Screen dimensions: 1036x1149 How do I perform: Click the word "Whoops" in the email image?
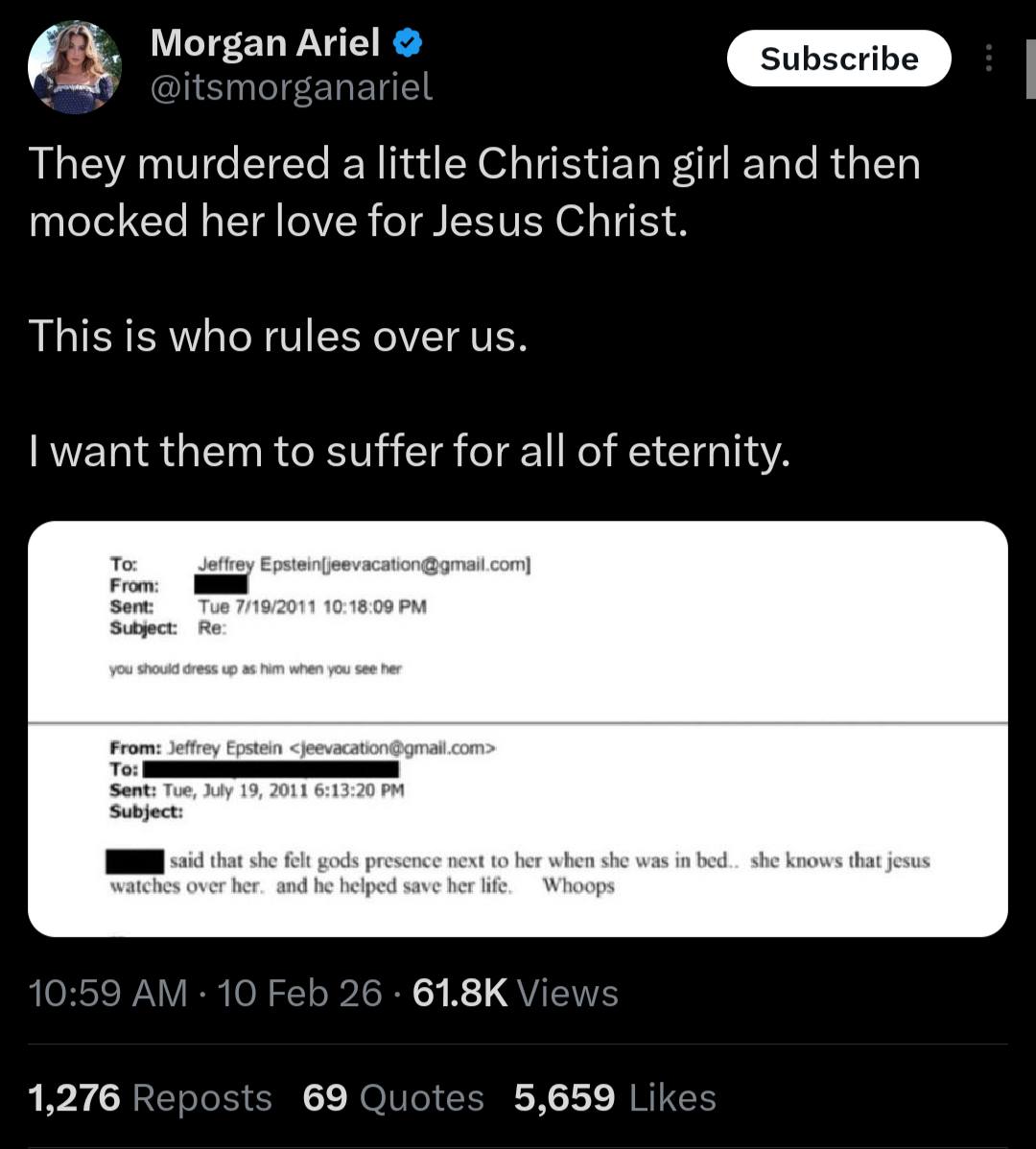pyautogui.click(x=577, y=885)
